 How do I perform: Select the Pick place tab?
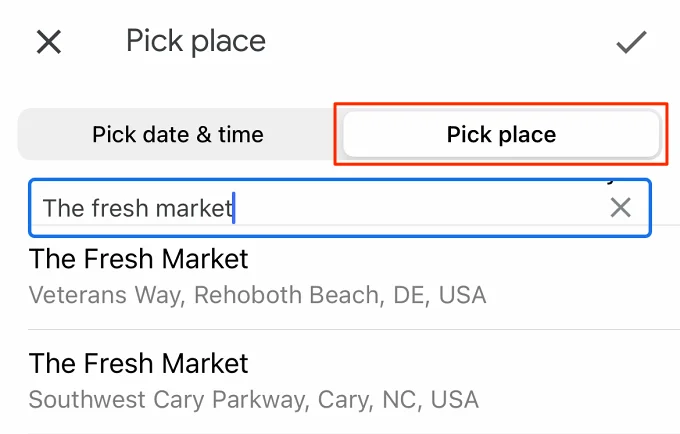[x=501, y=134]
